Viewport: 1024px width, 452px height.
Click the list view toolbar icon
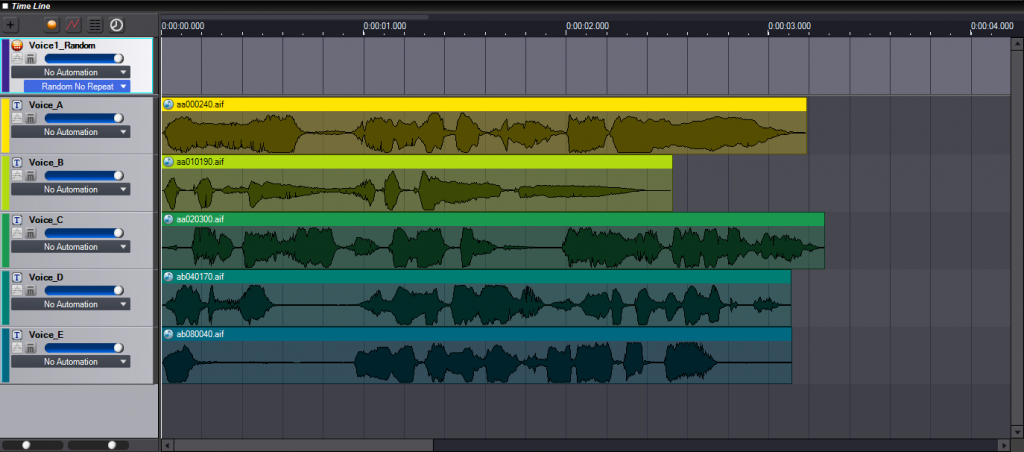(x=95, y=25)
